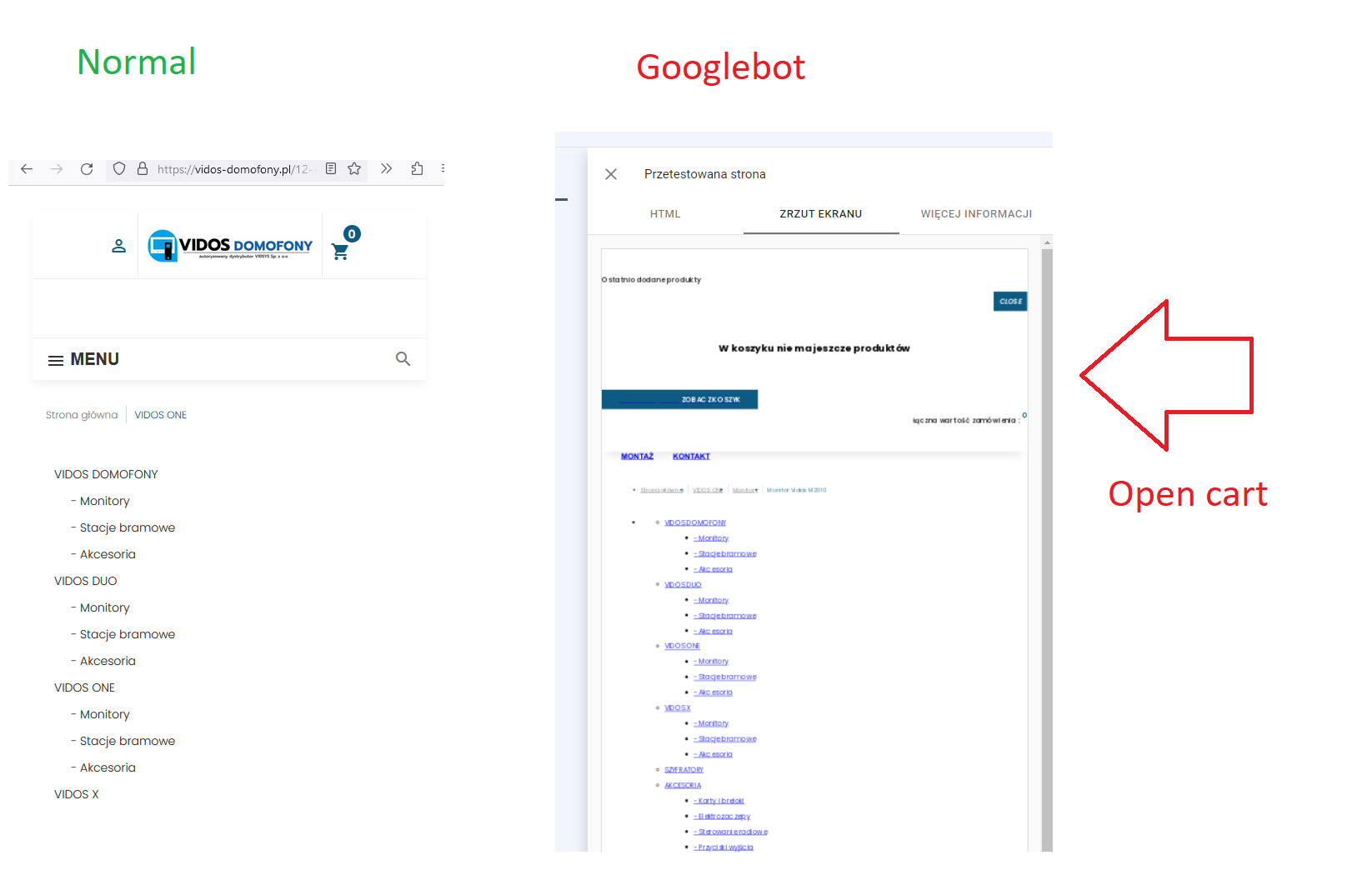Focus the address bar with vidos-domofony.pl URL

tap(235, 169)
